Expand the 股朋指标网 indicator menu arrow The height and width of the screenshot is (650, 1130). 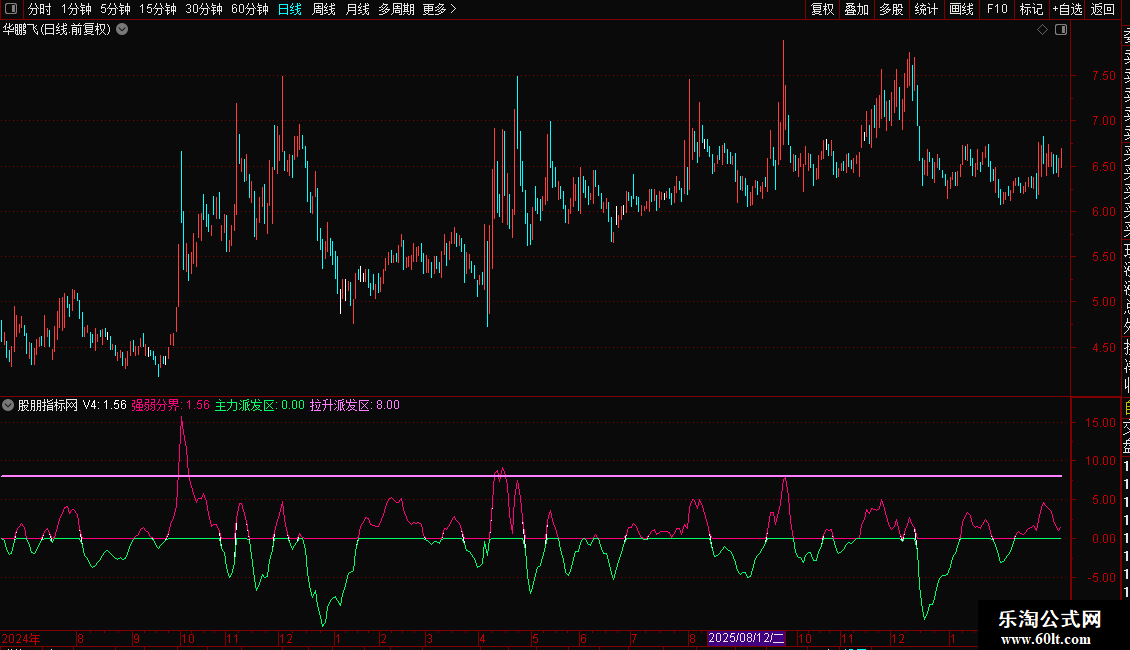click(9, 405)
